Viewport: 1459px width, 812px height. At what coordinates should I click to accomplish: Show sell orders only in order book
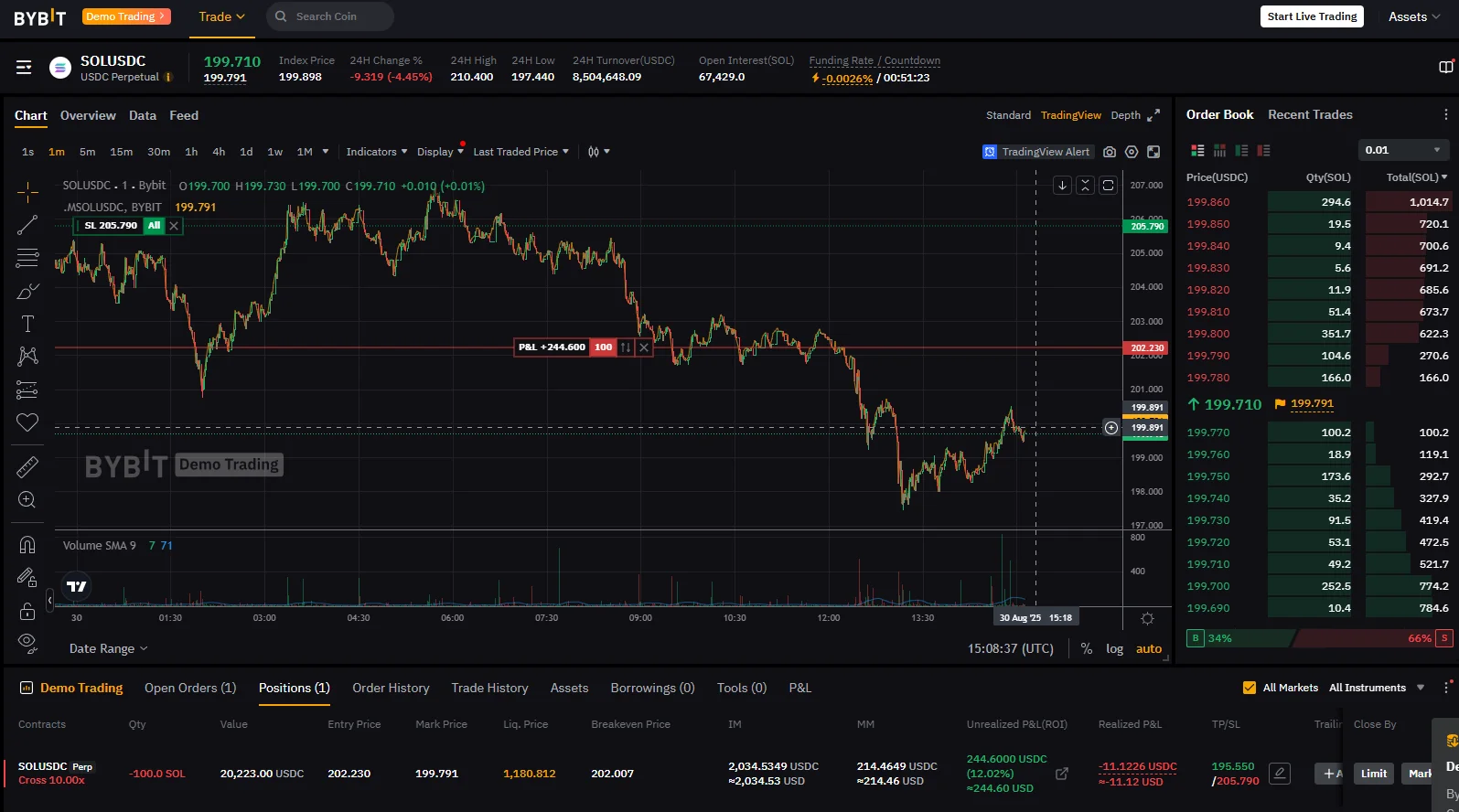tap(1263, 150)
